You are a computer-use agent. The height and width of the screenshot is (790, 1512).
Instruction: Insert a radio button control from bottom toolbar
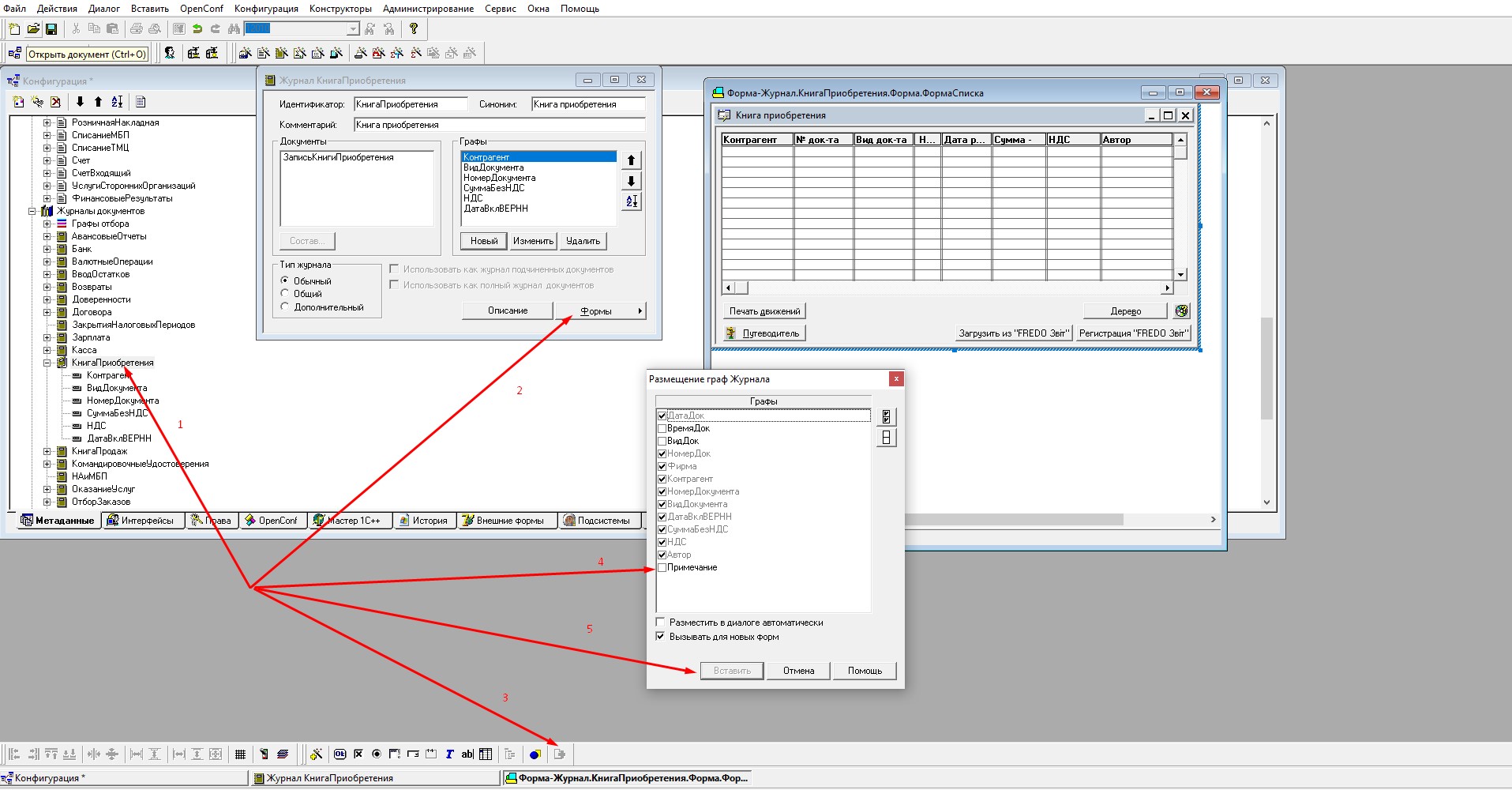point(377,754)
